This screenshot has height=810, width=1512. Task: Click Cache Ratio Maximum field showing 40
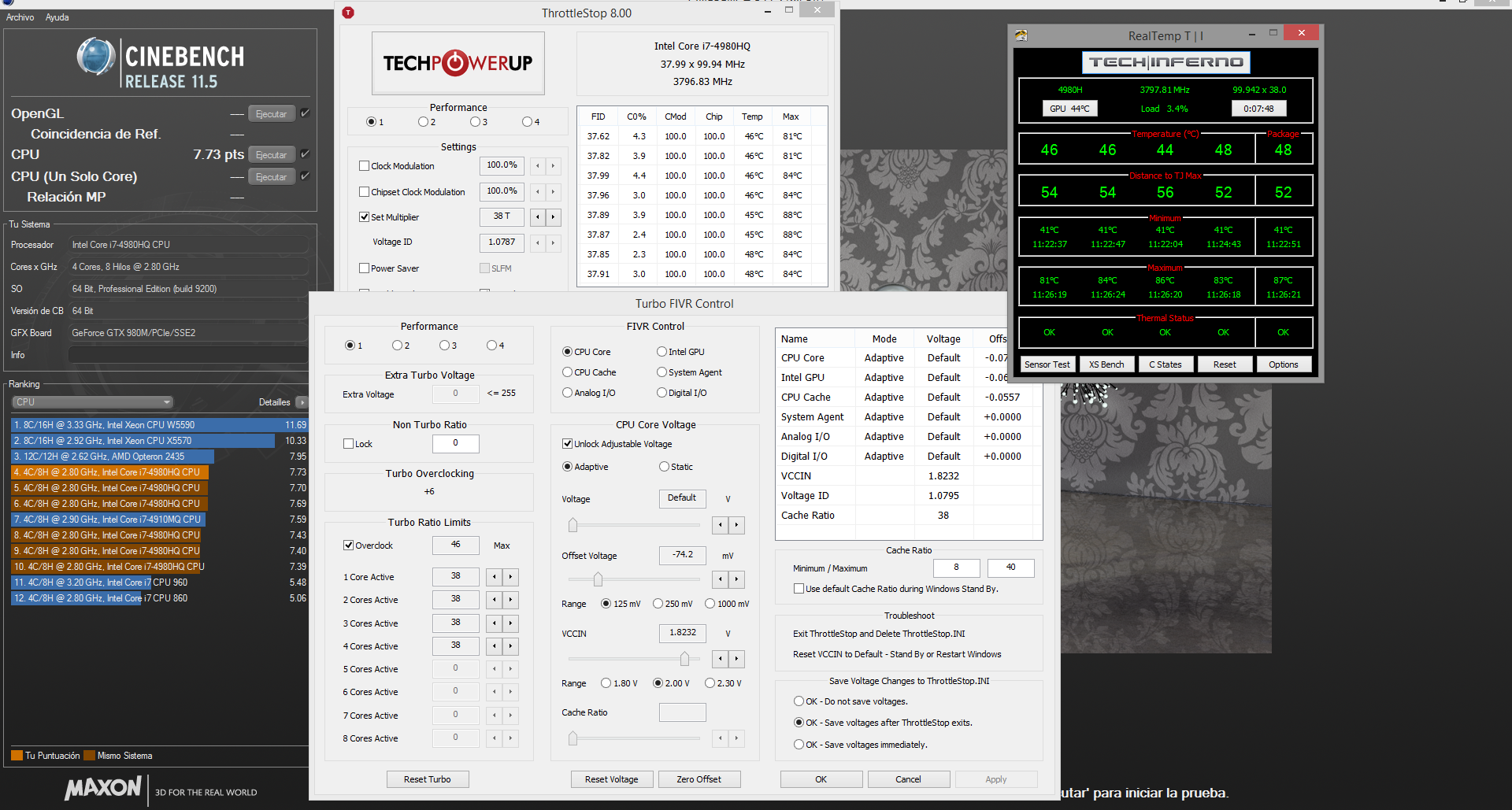click(x=1010, y=568)
